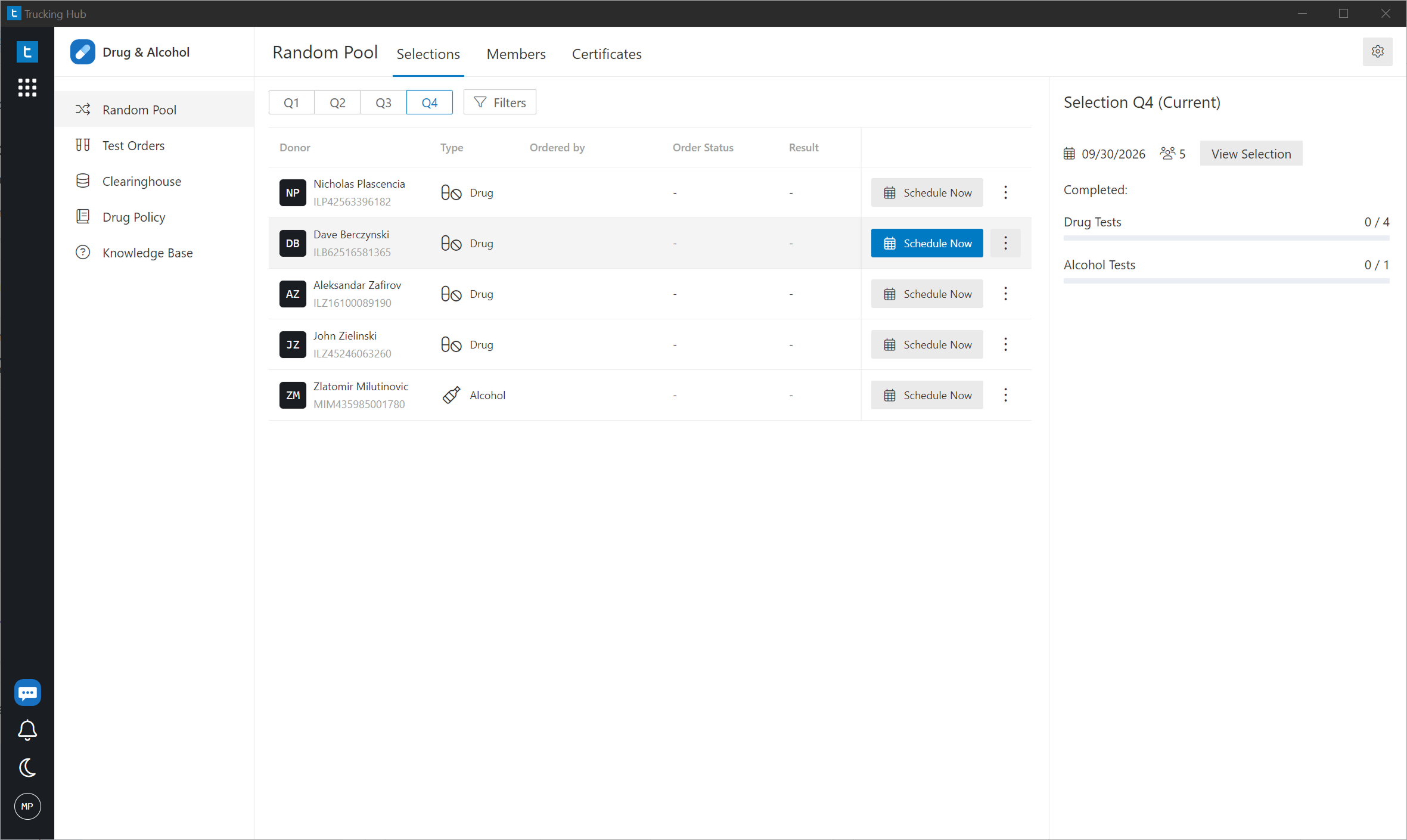Click ZM avatar for Zlatomir Milutinovic
The image size is (1407, 840).
(x=293, y=395)
